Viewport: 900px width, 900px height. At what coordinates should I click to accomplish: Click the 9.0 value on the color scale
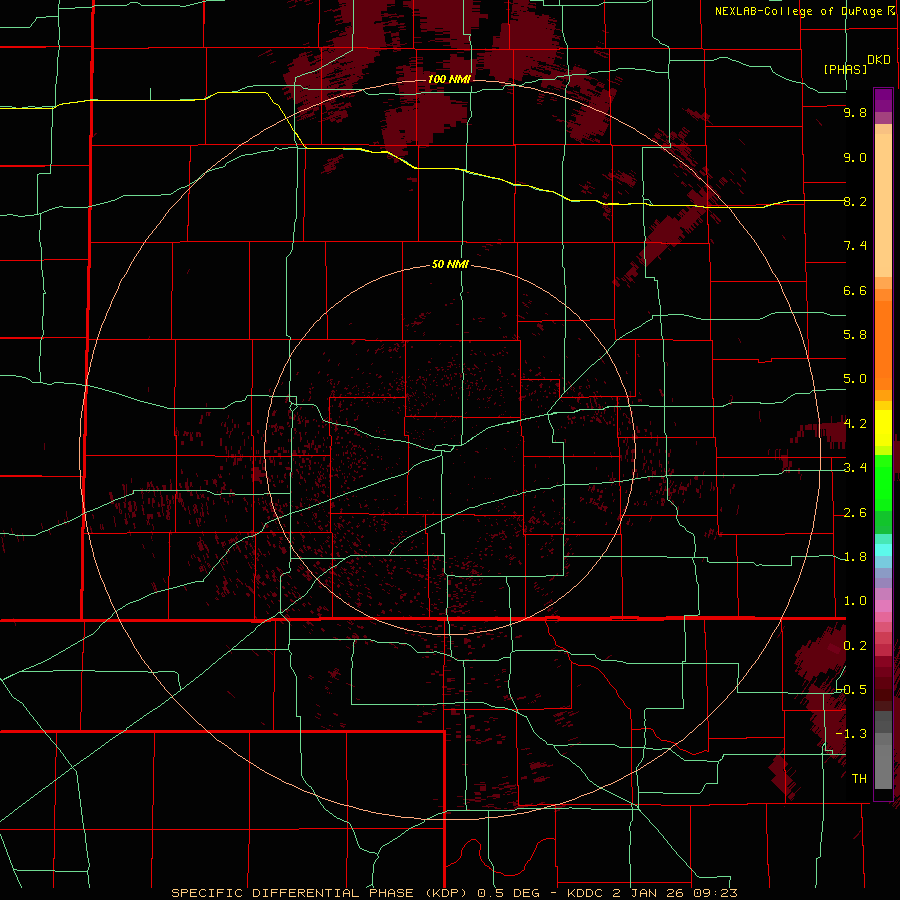click(x=855, y=157)
